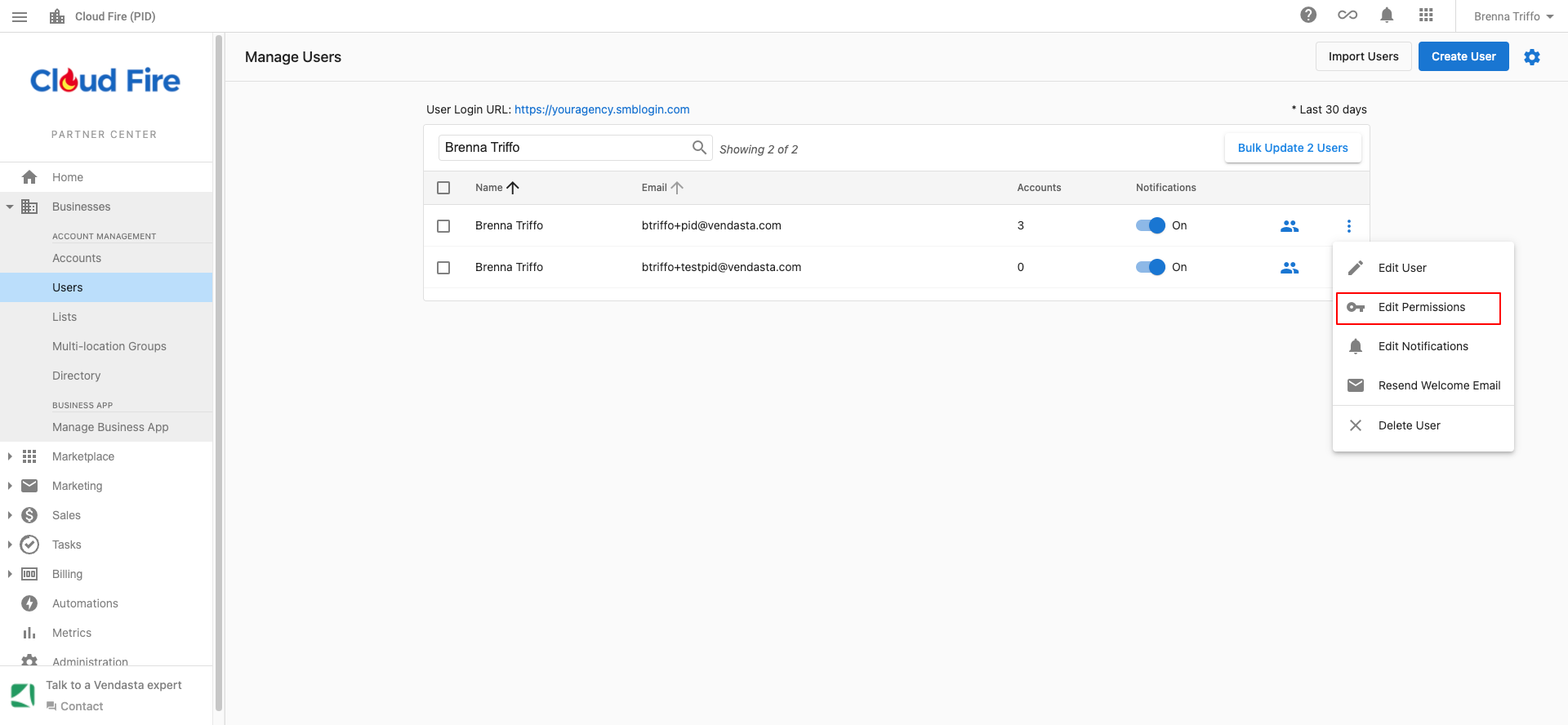
Task: Open the youragency.smblogin.com login link
Action: coord(602,109)
